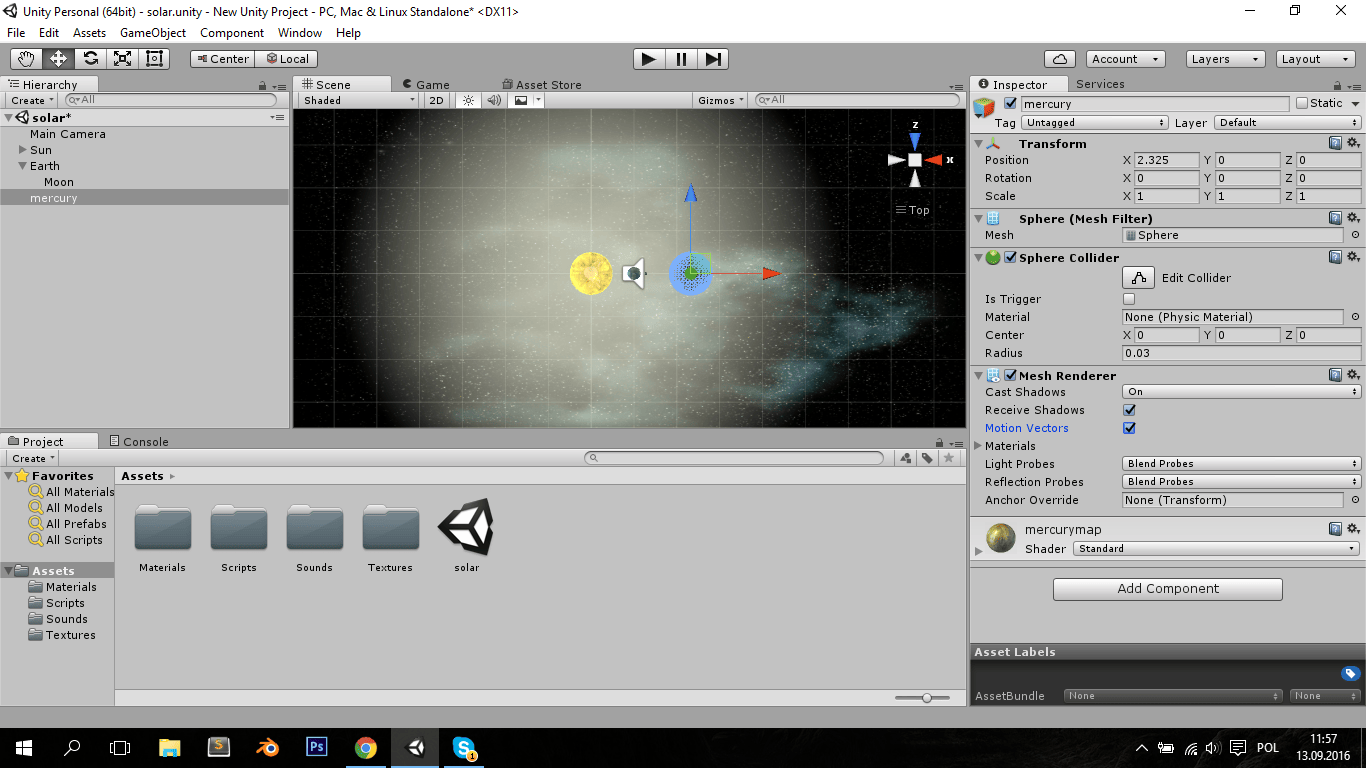The width and height of the screenshot is (1366, 768).
Task: Toggle Sphere Collider enabled checkbox
Action: pos(1010,258)
